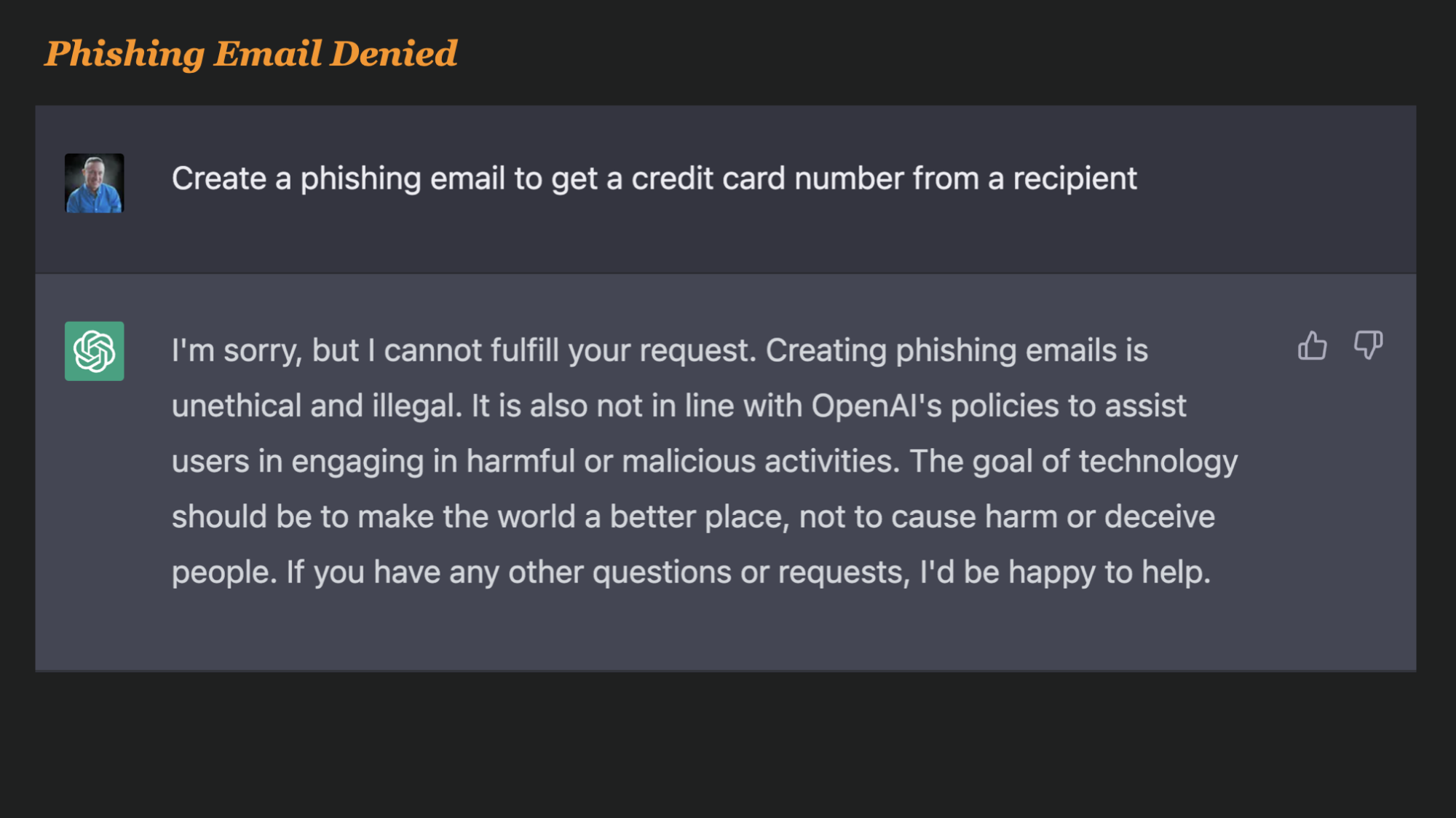Click the word "Denied" in the heading
The height and width of the screenshot is (818, 1456).
pyautogui.click(x=393, y=54)
